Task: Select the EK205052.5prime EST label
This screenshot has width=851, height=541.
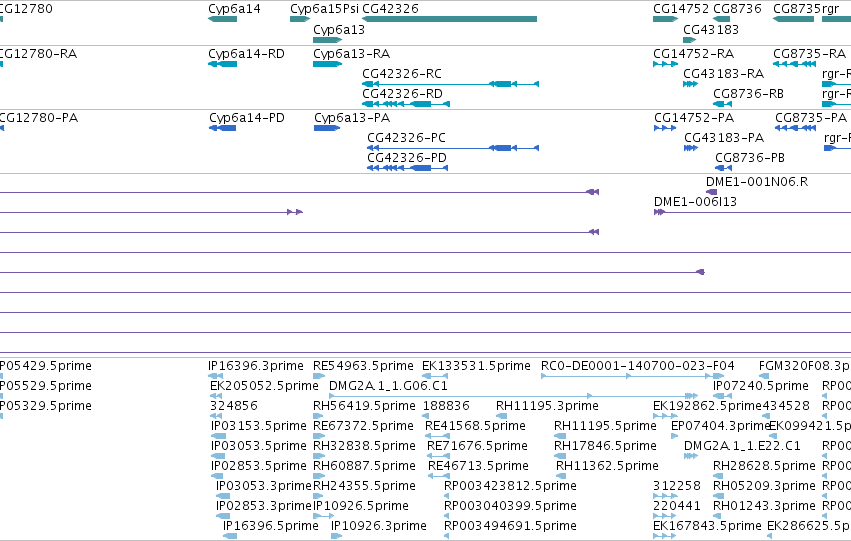Action: pyautogui.click(x=264, y=386)
